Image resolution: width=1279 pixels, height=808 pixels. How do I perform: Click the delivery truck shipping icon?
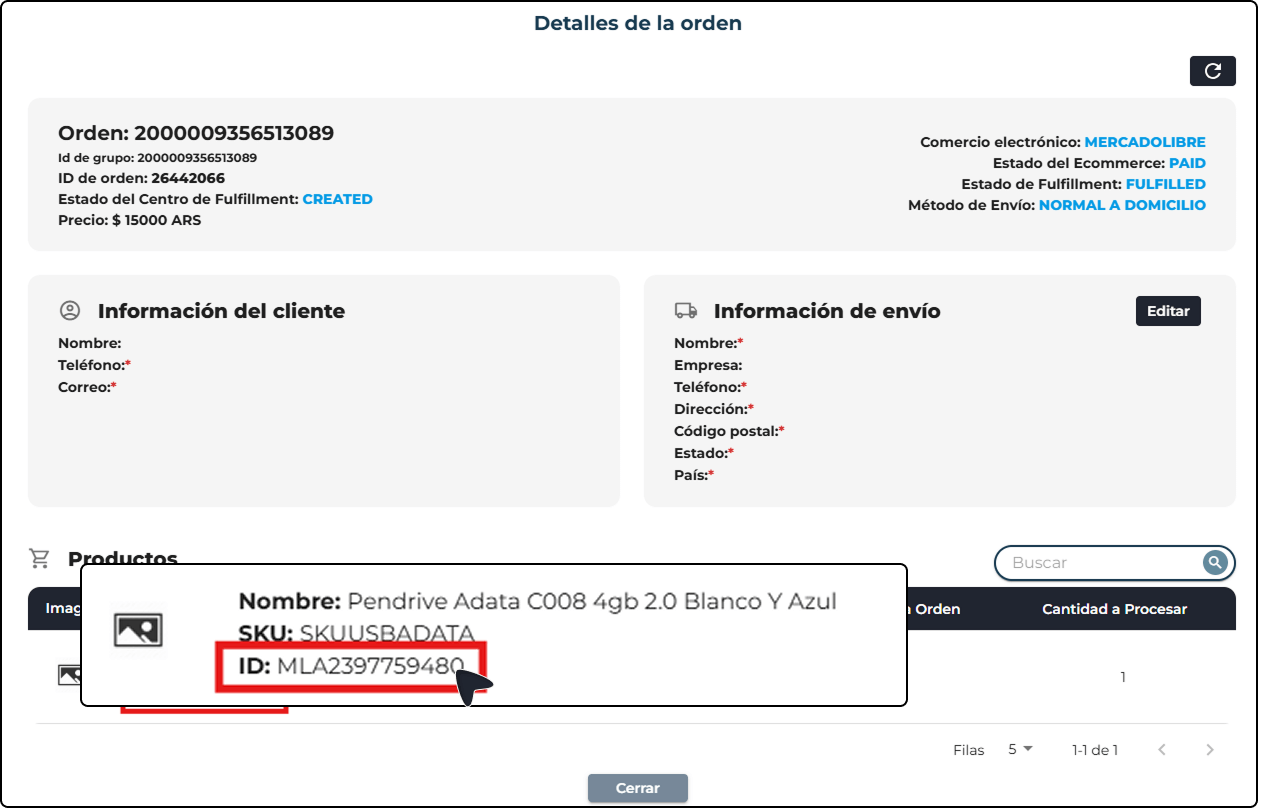tap(686, 311)
